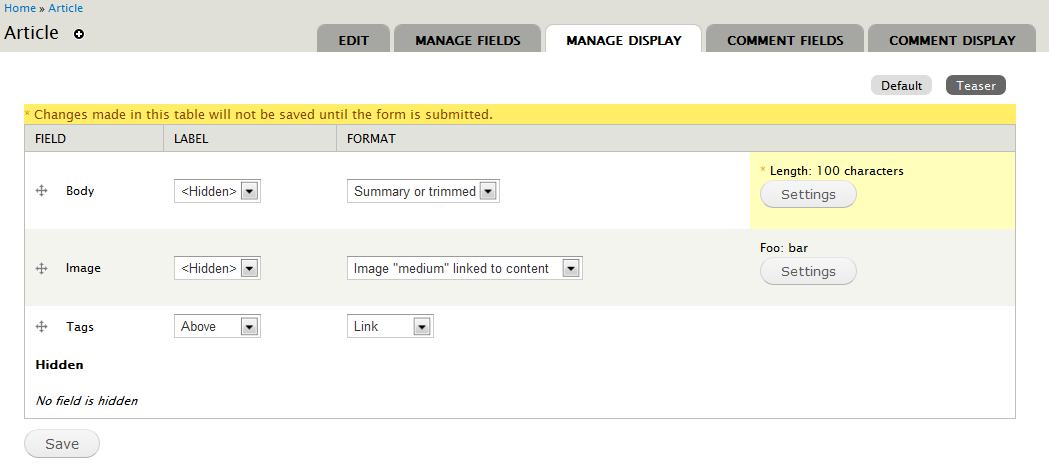Click the drag handle for Tags row
The image size is (1049, 469).
tap(41, 326)
